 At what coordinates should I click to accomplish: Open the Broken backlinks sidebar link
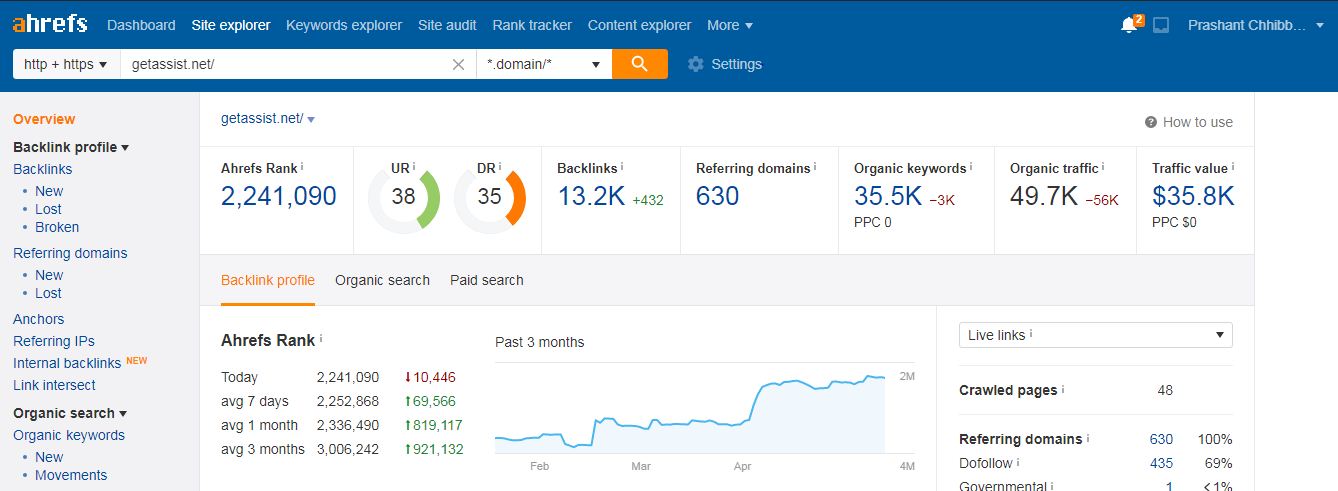(57, 227)
